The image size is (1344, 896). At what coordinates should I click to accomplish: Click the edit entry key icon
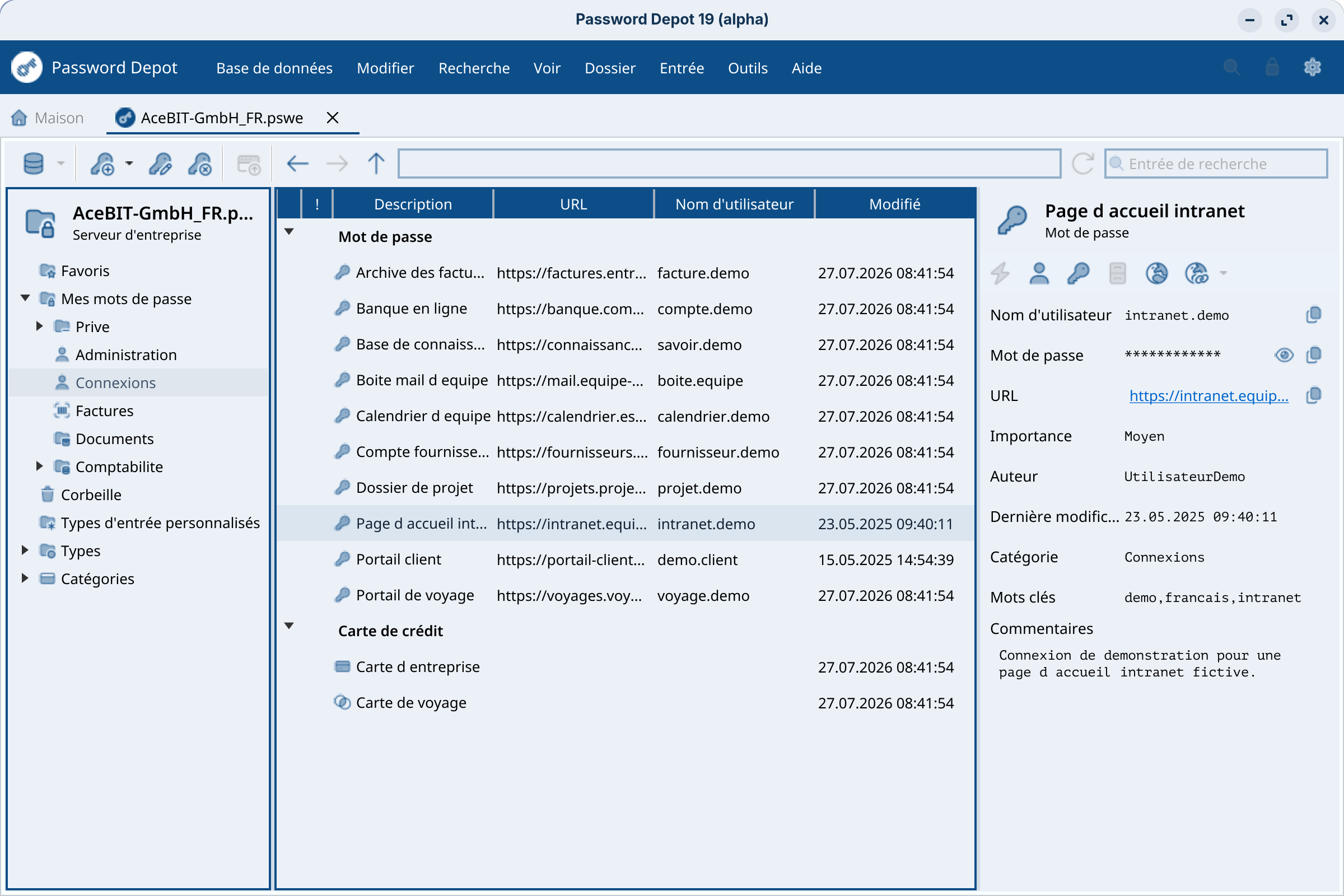coord(160,164)
